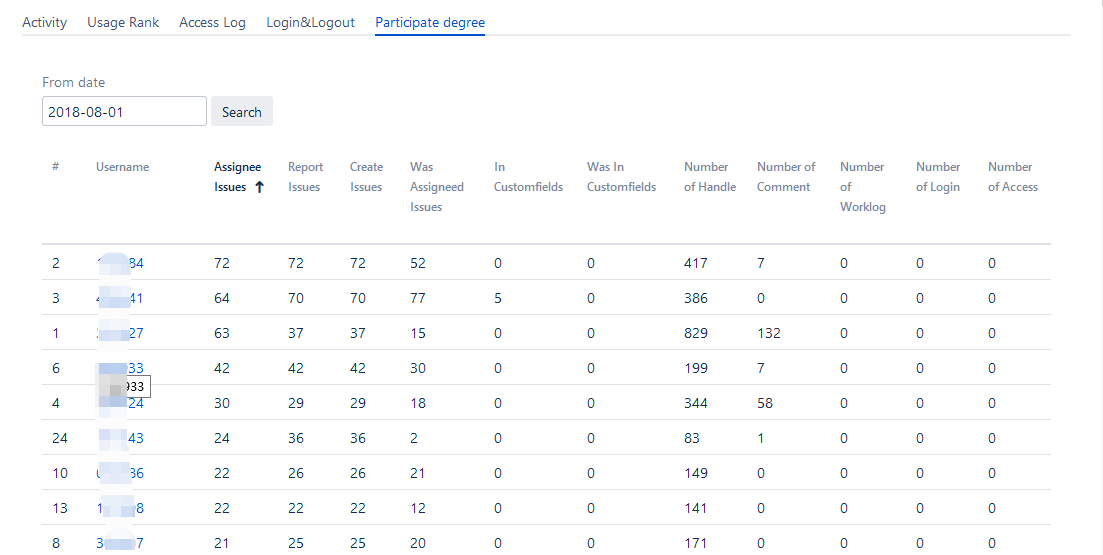Viewport: 1103px width, 555px height.
Task: Select the Participate degree tab
Action: coord(430,23)
